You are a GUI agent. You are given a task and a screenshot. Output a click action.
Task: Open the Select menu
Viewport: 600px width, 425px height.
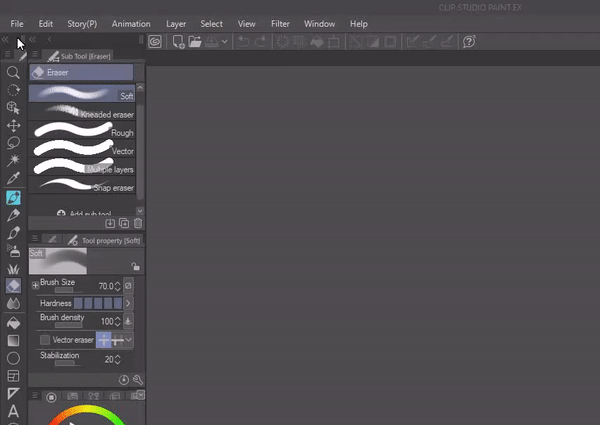212,24
